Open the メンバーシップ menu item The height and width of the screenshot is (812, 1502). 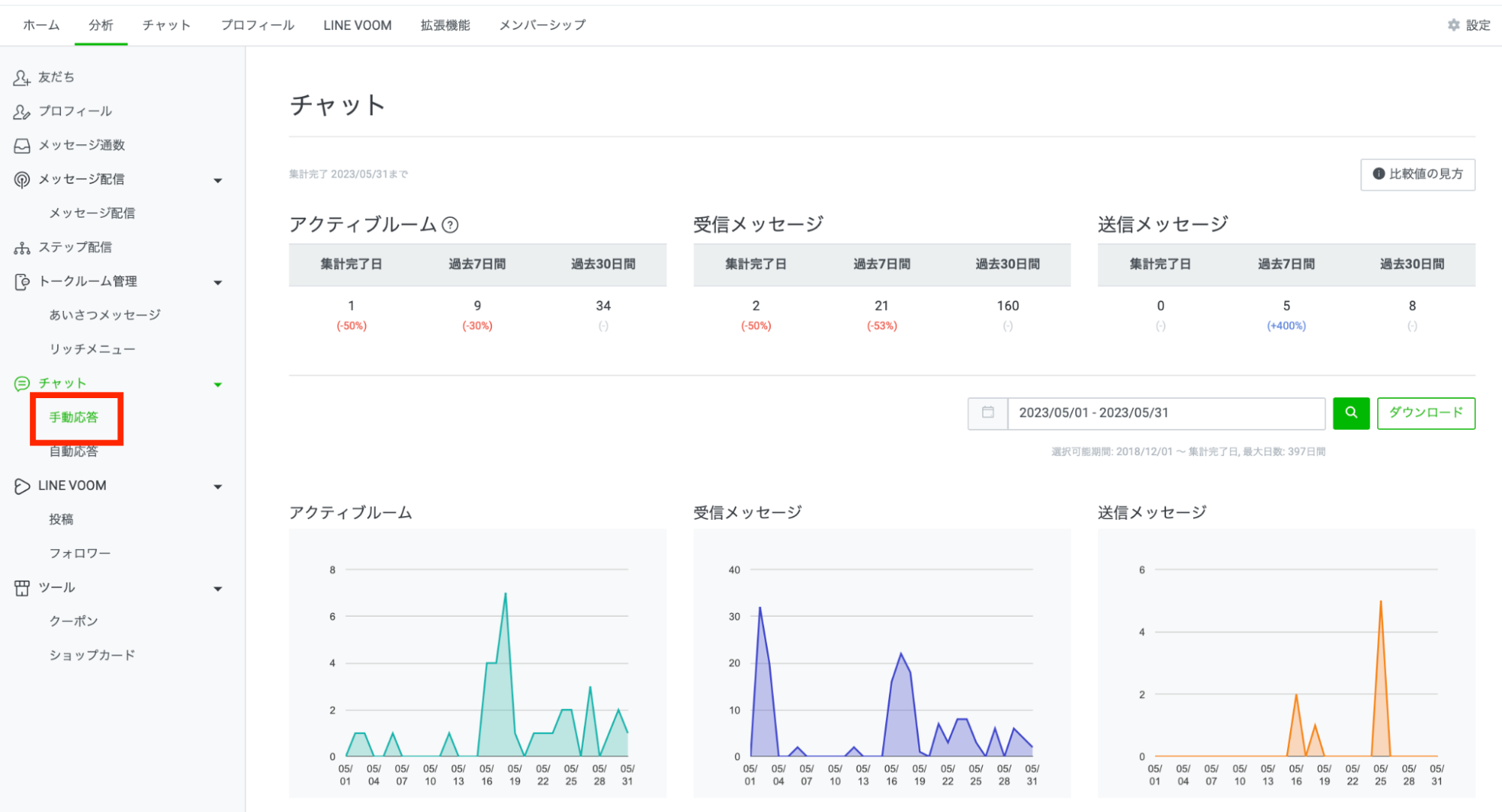point(541,24)
